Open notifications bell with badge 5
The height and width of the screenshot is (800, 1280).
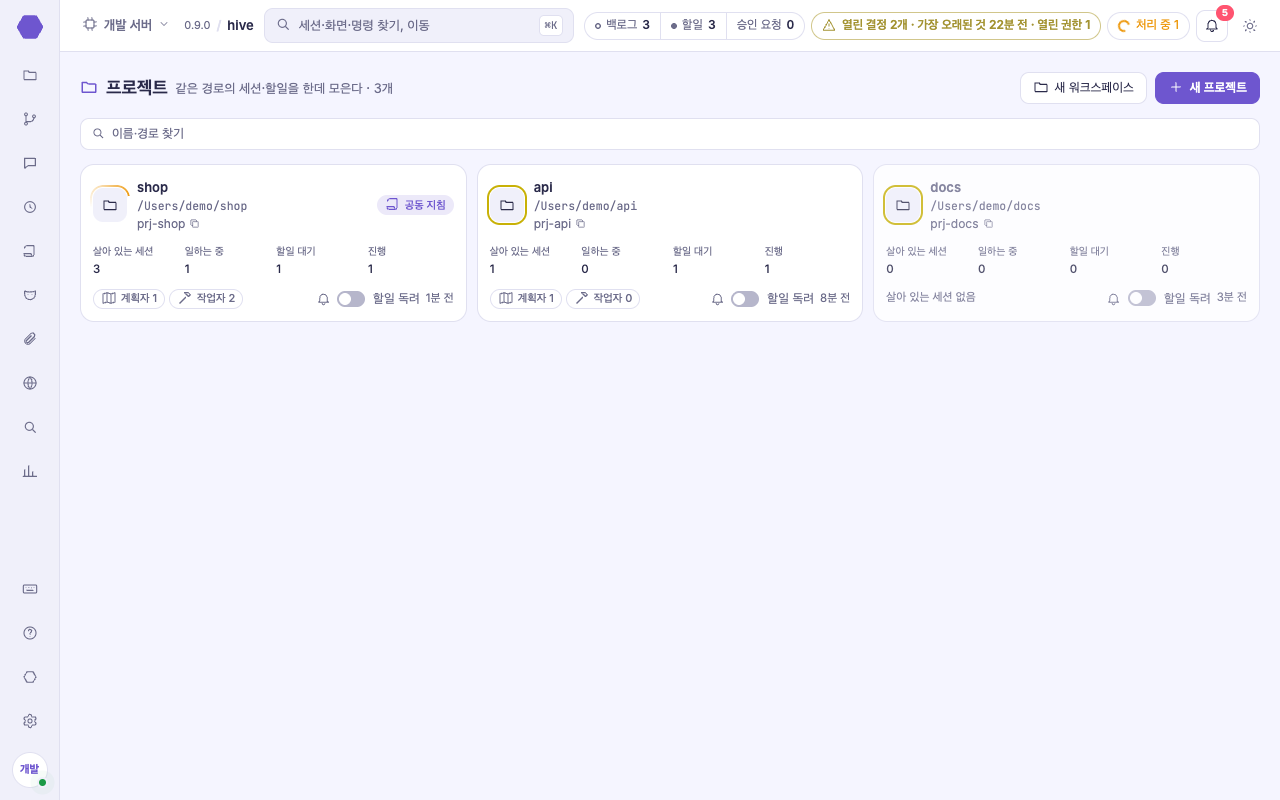point(1212,26)
